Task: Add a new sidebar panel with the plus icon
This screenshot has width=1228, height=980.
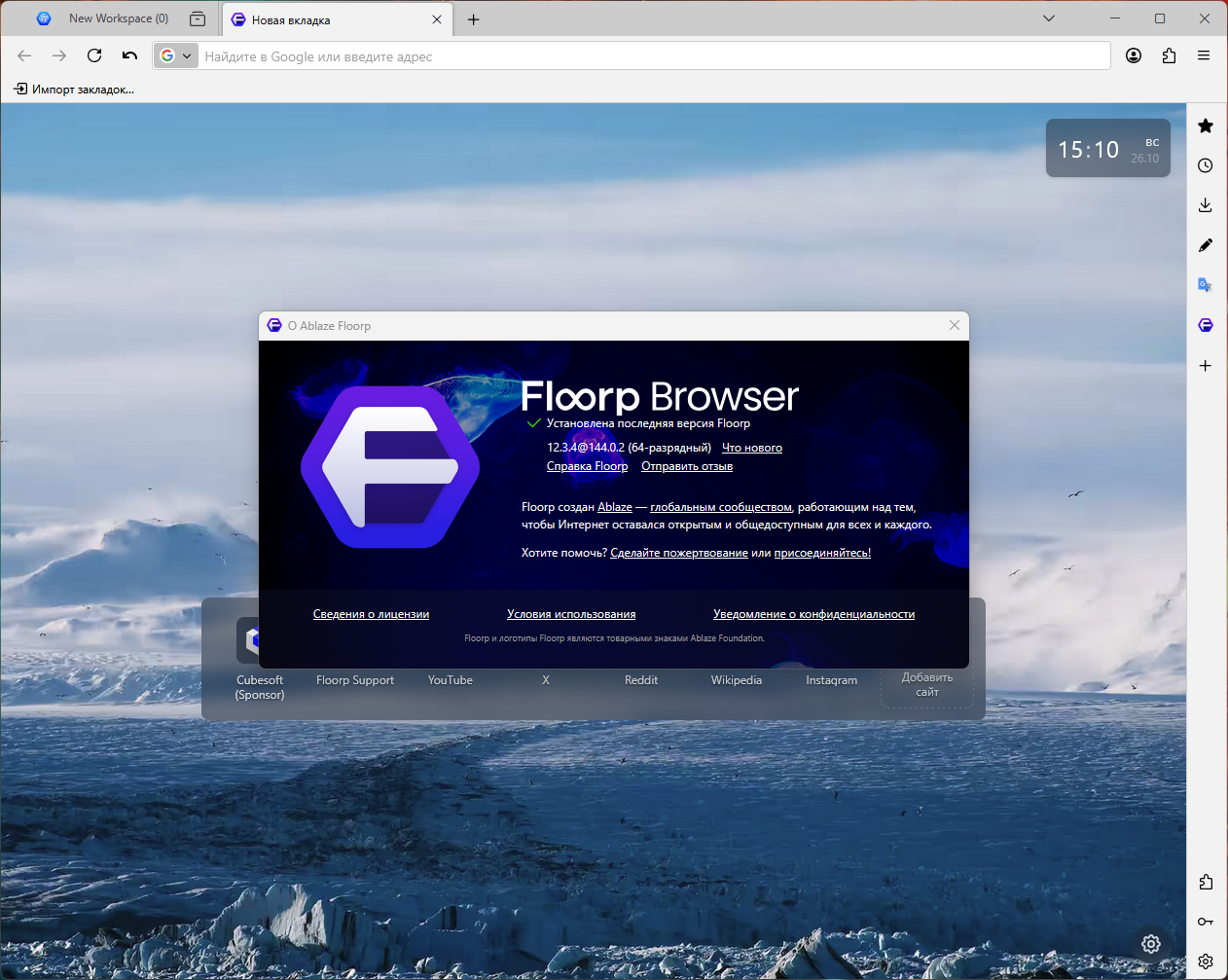Action: tap(1206, 366)
